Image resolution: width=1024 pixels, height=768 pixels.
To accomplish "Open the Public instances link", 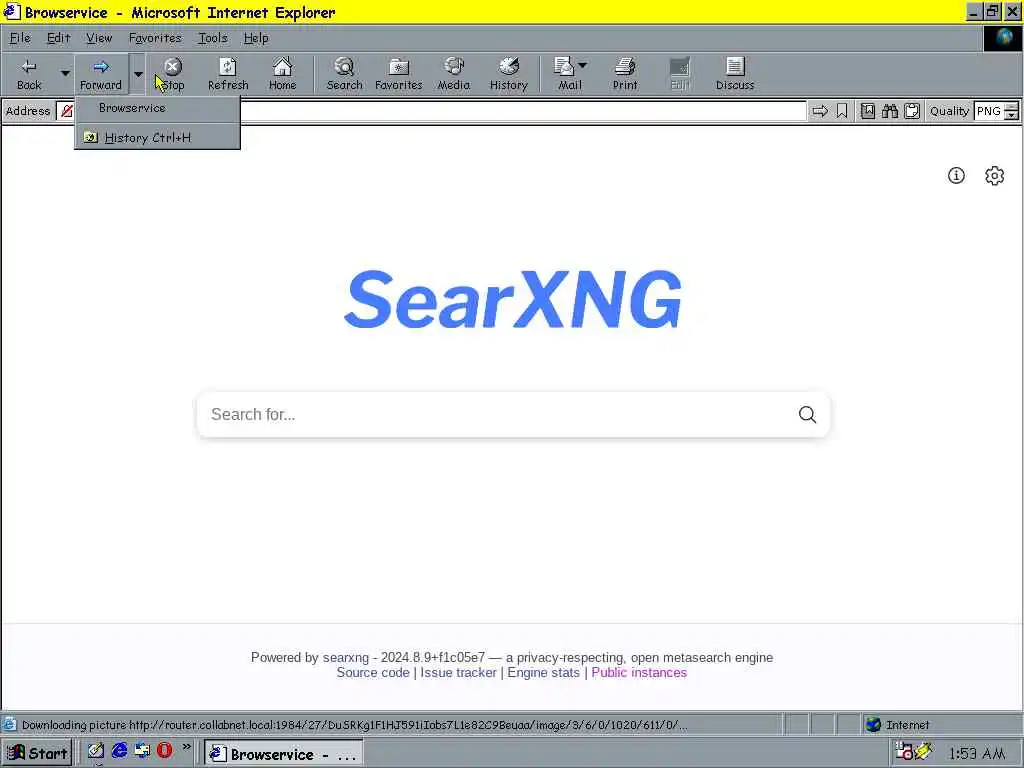I will pyautogui.click(x=639, y=673).
